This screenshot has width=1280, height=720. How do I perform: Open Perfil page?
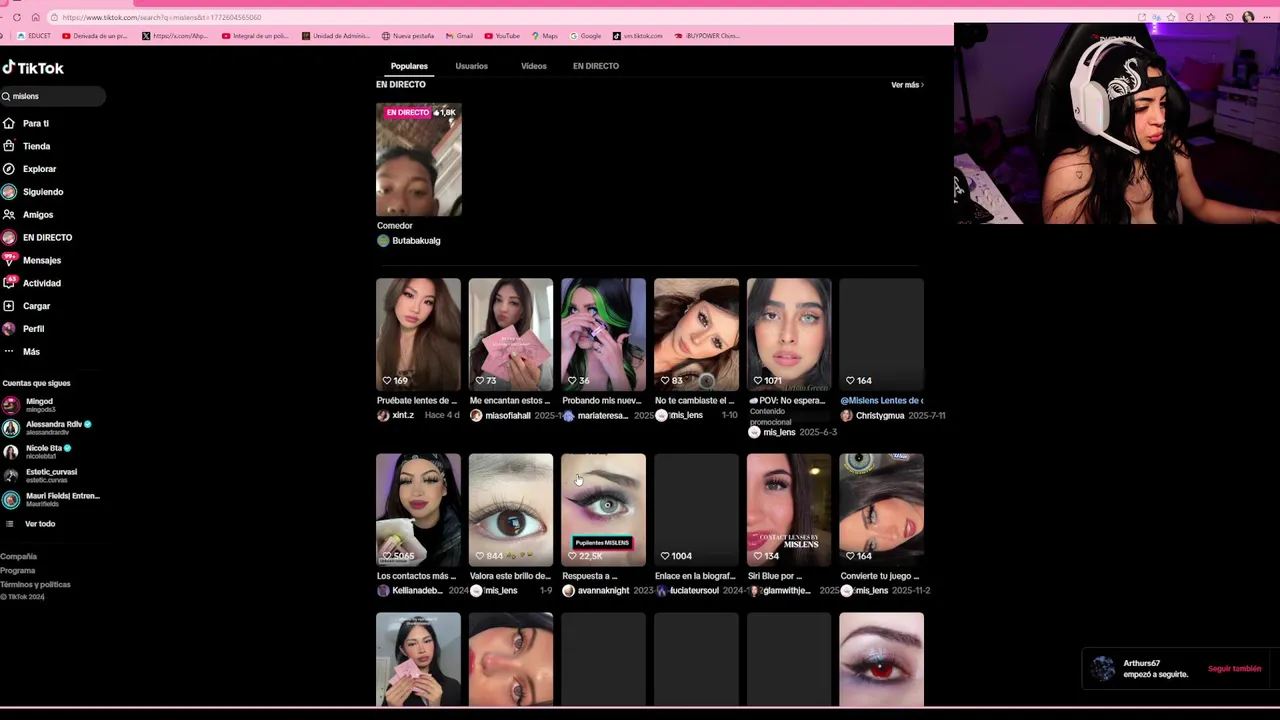pos(24,329)
